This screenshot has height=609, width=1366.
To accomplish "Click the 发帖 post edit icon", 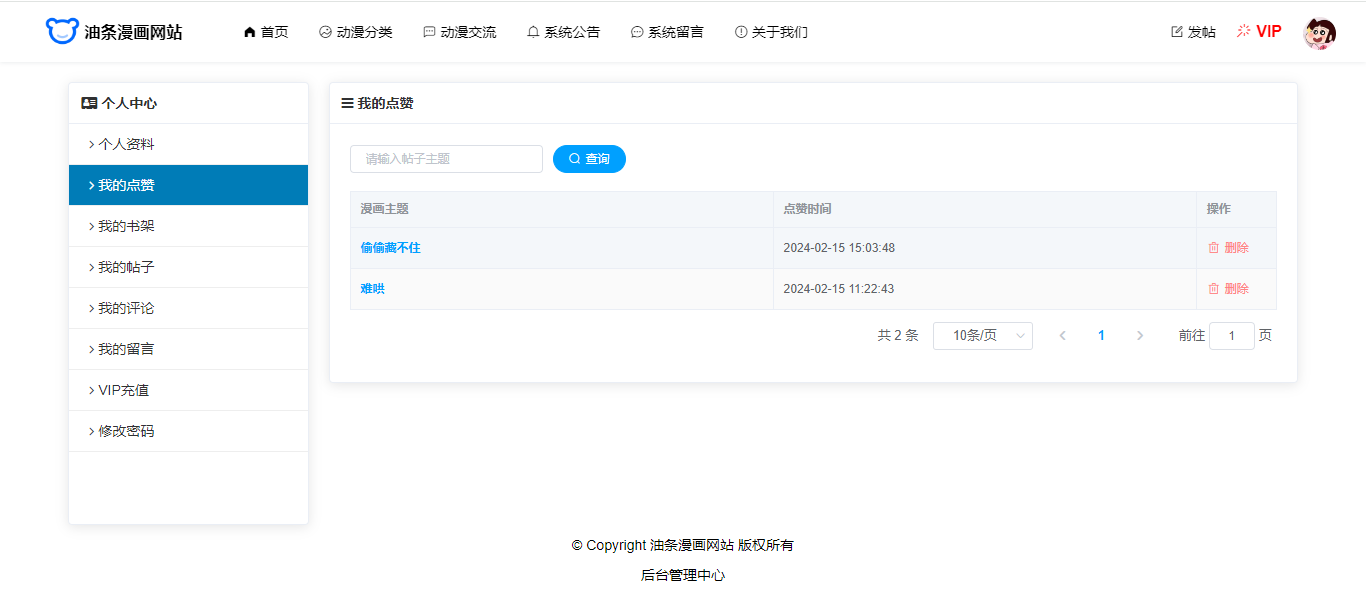I will tap(1177, 32).
